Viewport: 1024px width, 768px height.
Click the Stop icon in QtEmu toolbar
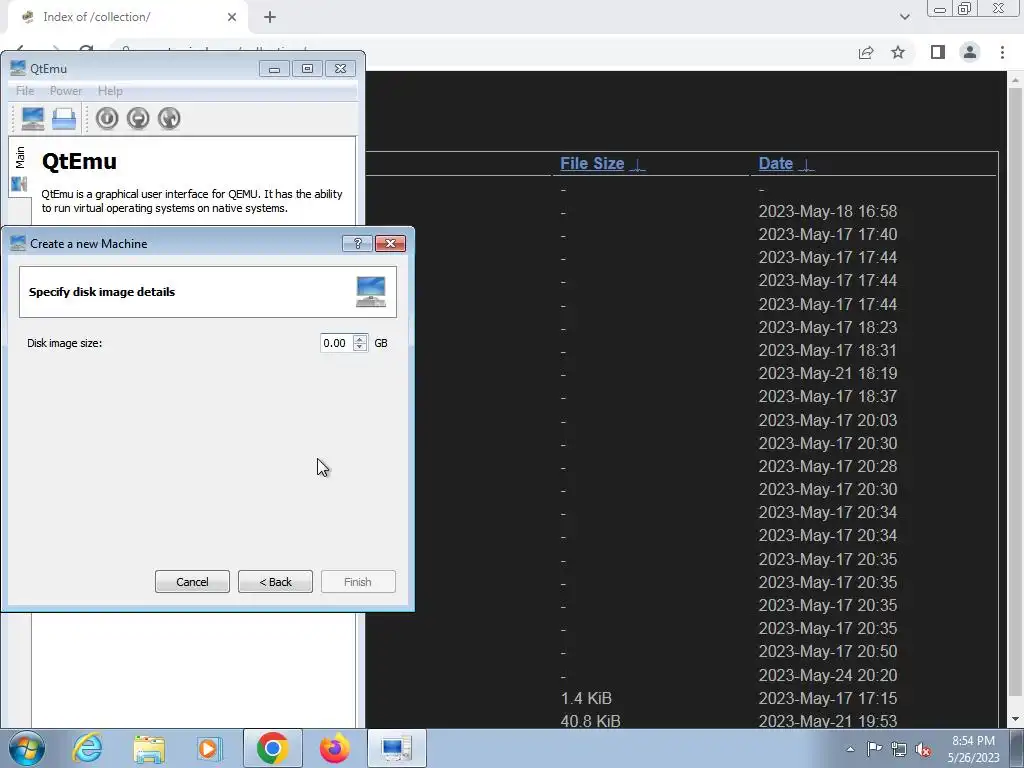pos(138,118)
